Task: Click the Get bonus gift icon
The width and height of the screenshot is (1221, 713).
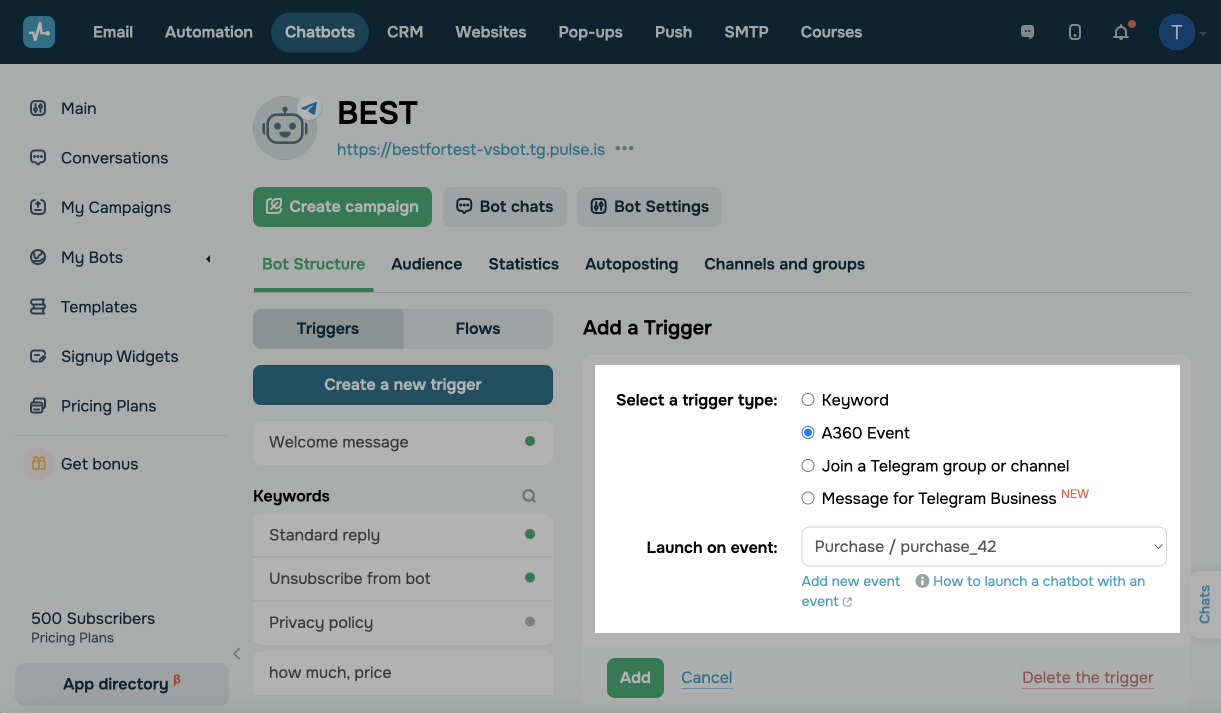Action: [39, 464]
